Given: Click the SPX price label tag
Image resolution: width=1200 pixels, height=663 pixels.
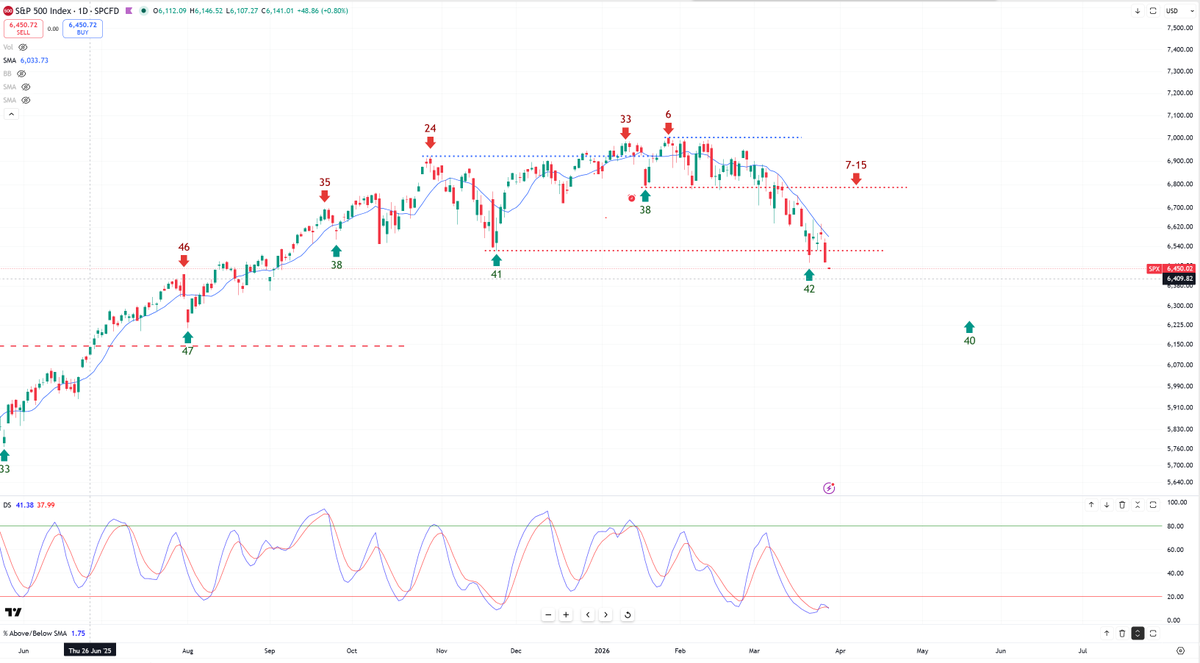Looking at the screenshot, I should click(1153, 269).
